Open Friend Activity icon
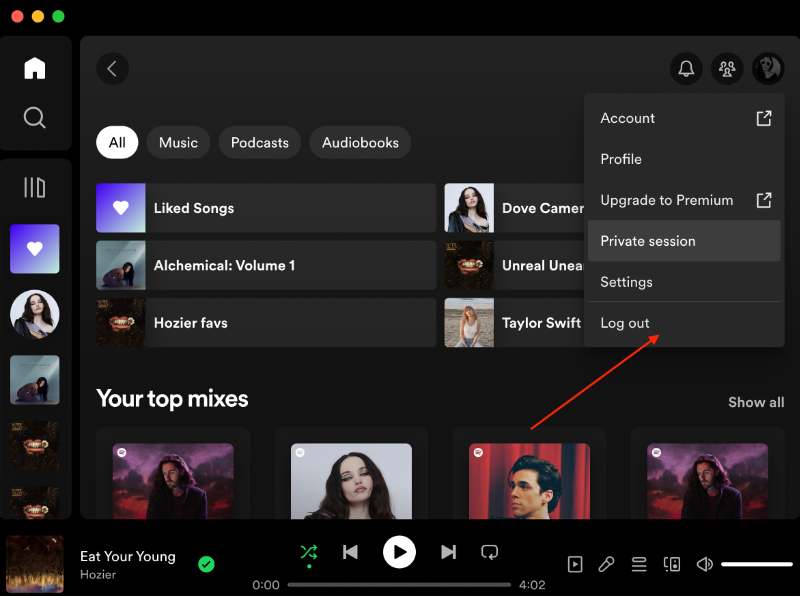Viewport: 800px width, 596px height. pyautogui.click(x=727, y=68)
